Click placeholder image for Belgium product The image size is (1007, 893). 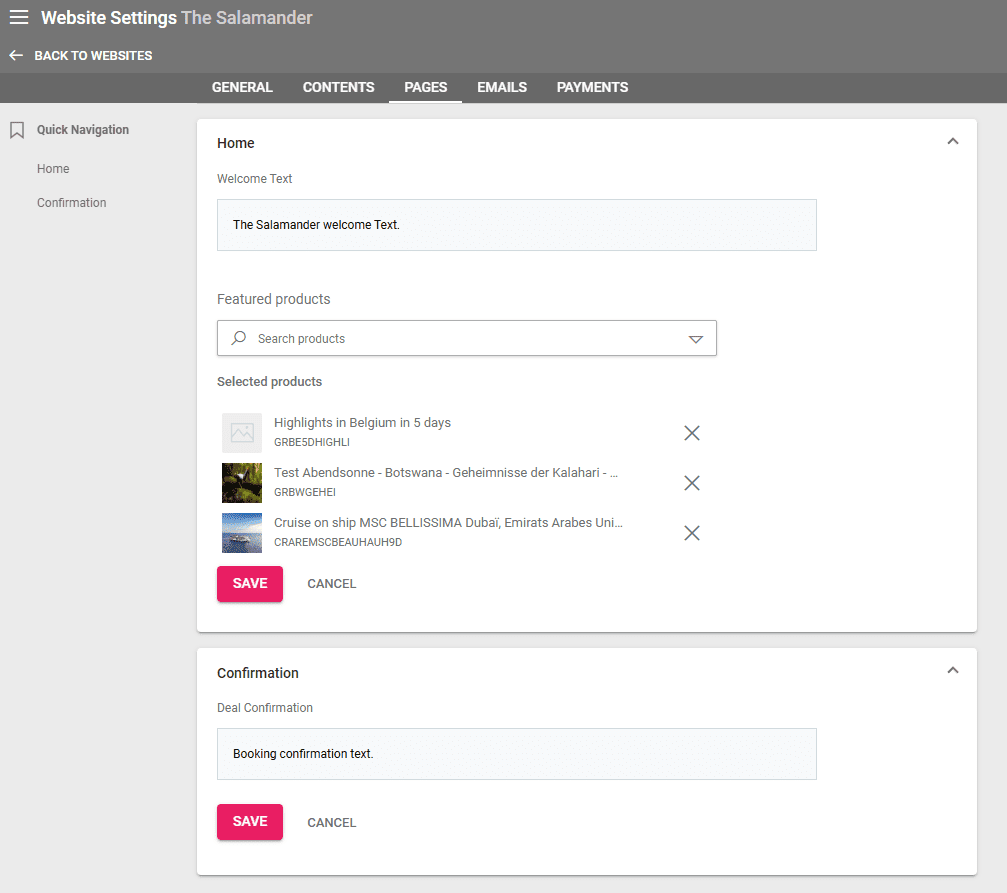click(x=242, y=433)
